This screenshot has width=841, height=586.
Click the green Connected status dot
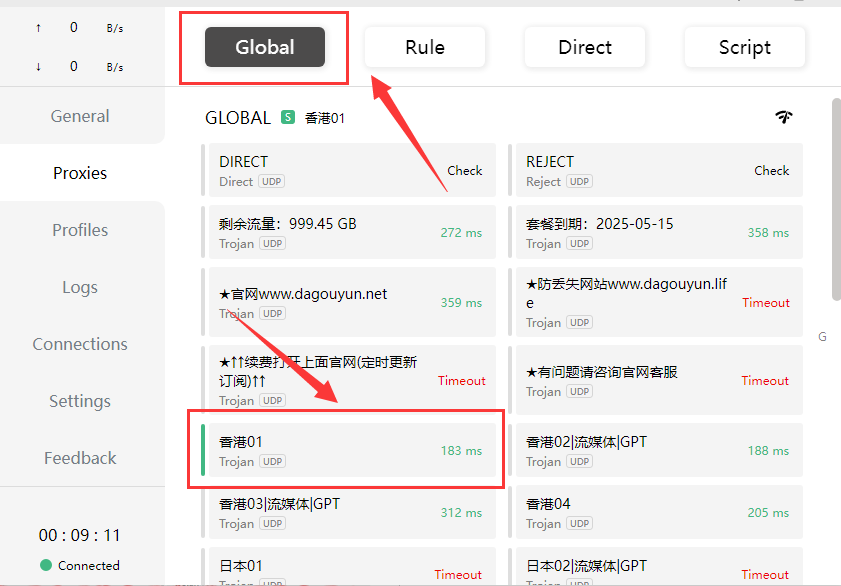[46, 565]
